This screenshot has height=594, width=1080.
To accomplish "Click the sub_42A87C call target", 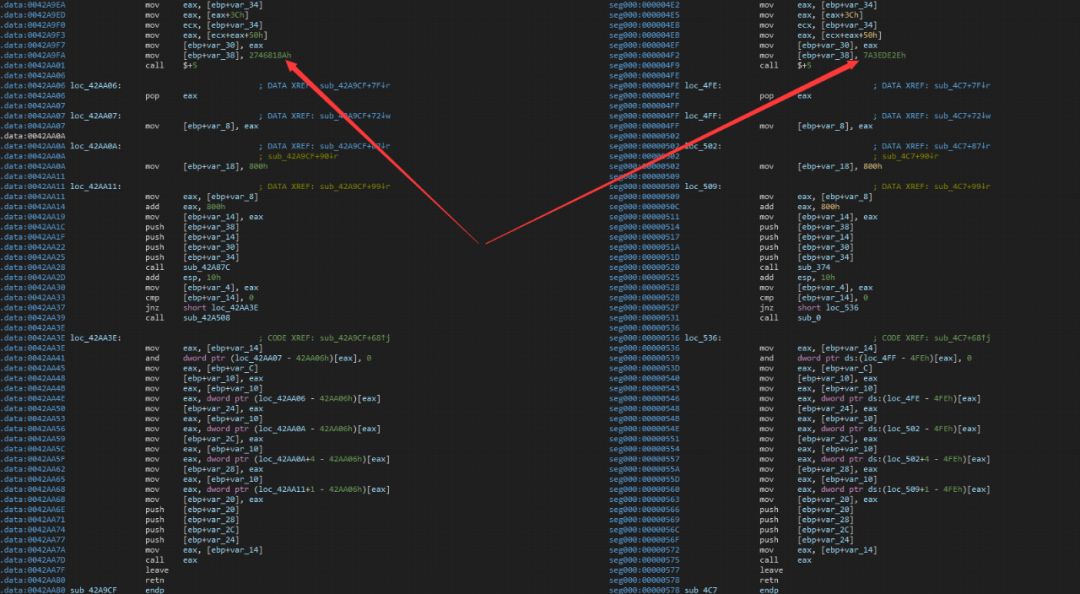I will coord(207,267).
